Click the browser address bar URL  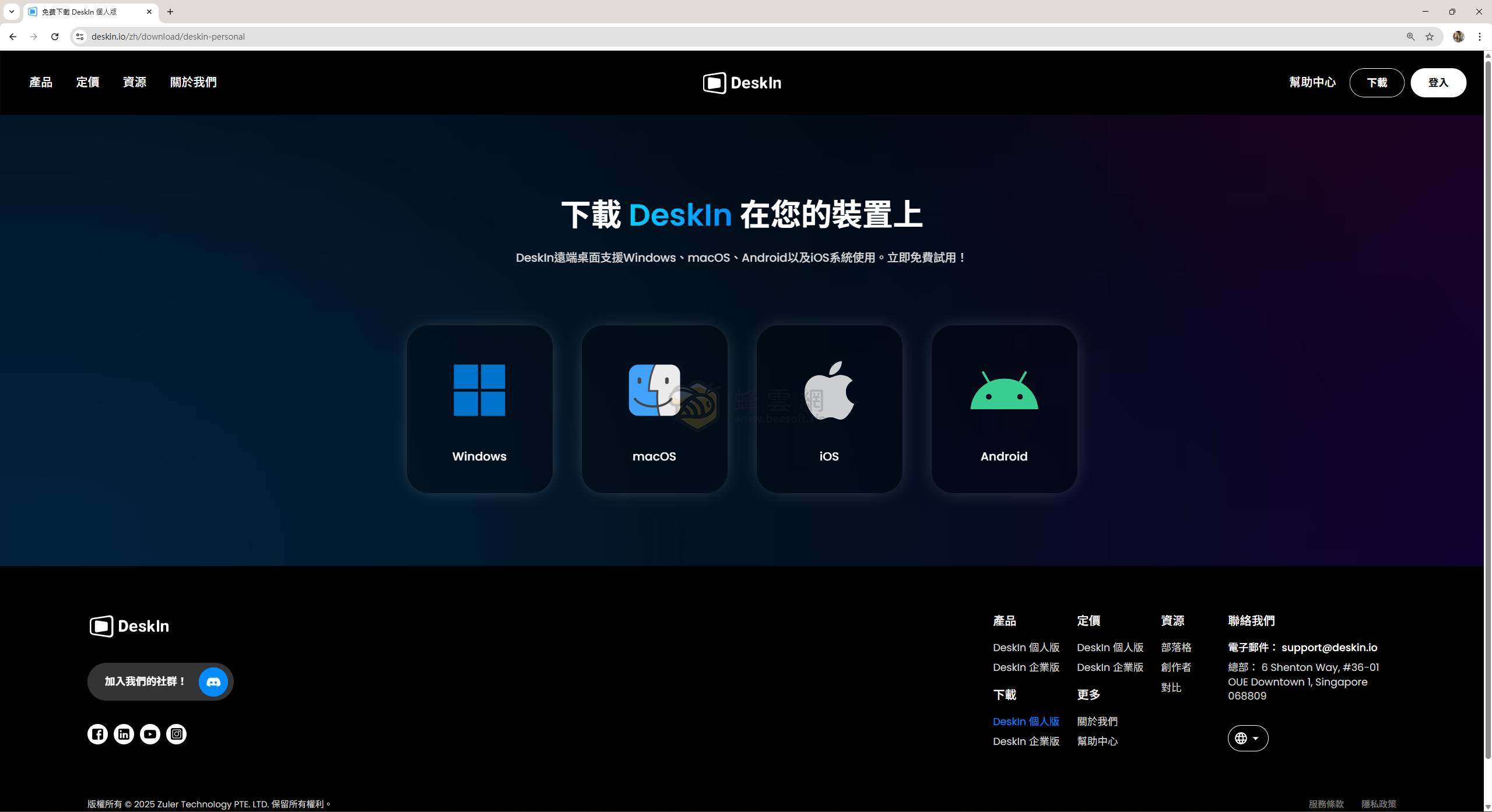168,37
